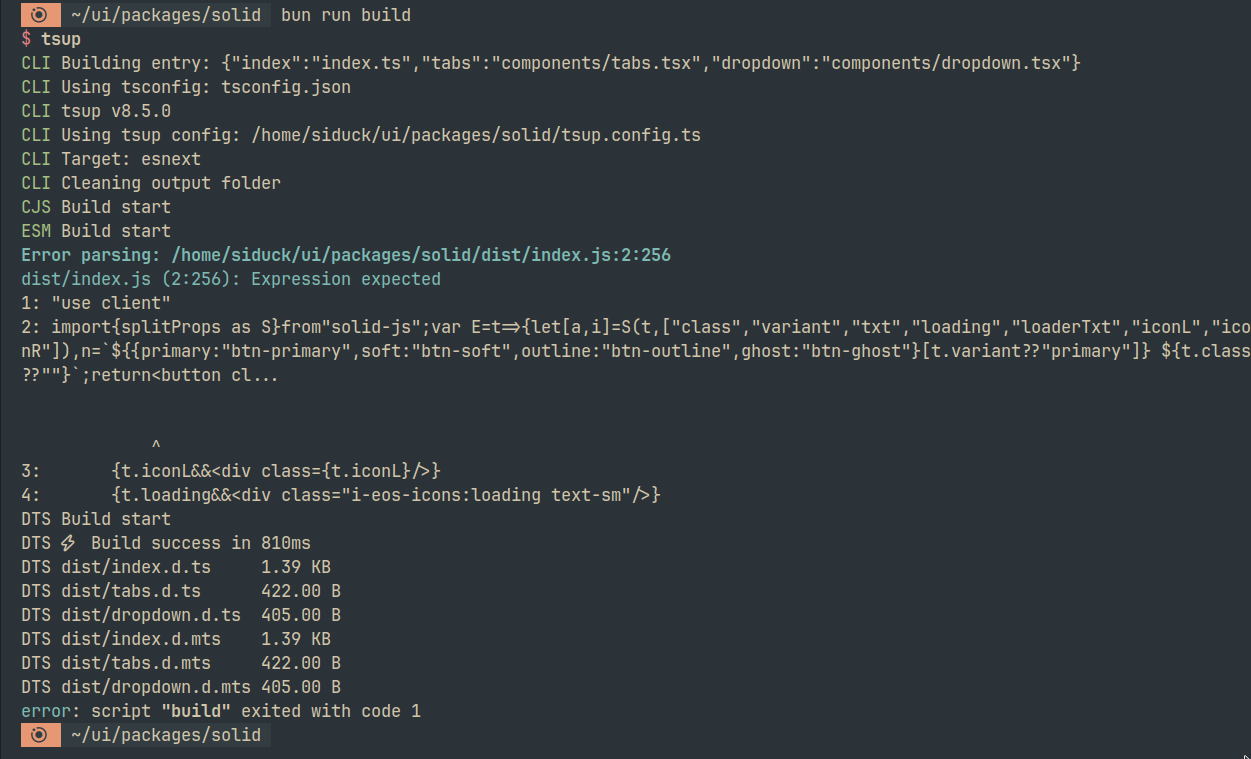This screenshot has width=1251, height=759.
Task: Open the error path dist/index.js:2:256
Action: 421,255
